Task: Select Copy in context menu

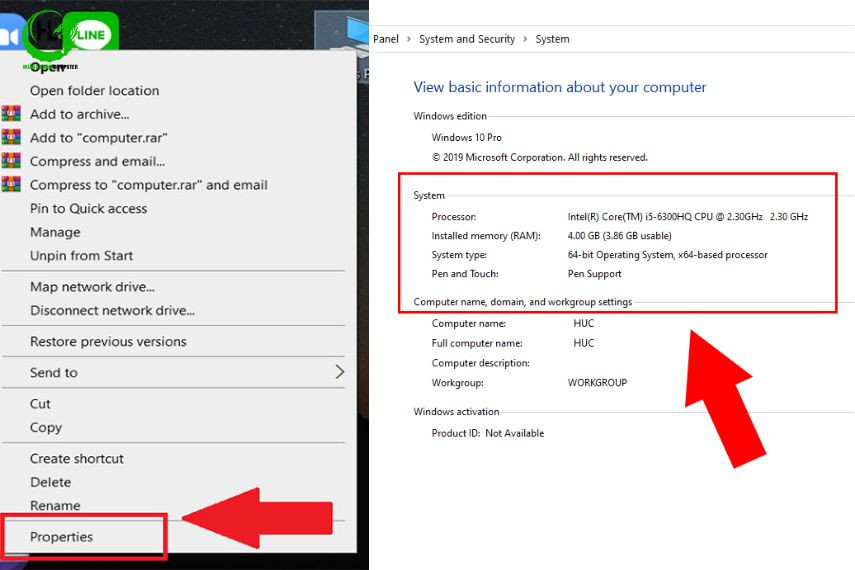Action: coord(46,428)
